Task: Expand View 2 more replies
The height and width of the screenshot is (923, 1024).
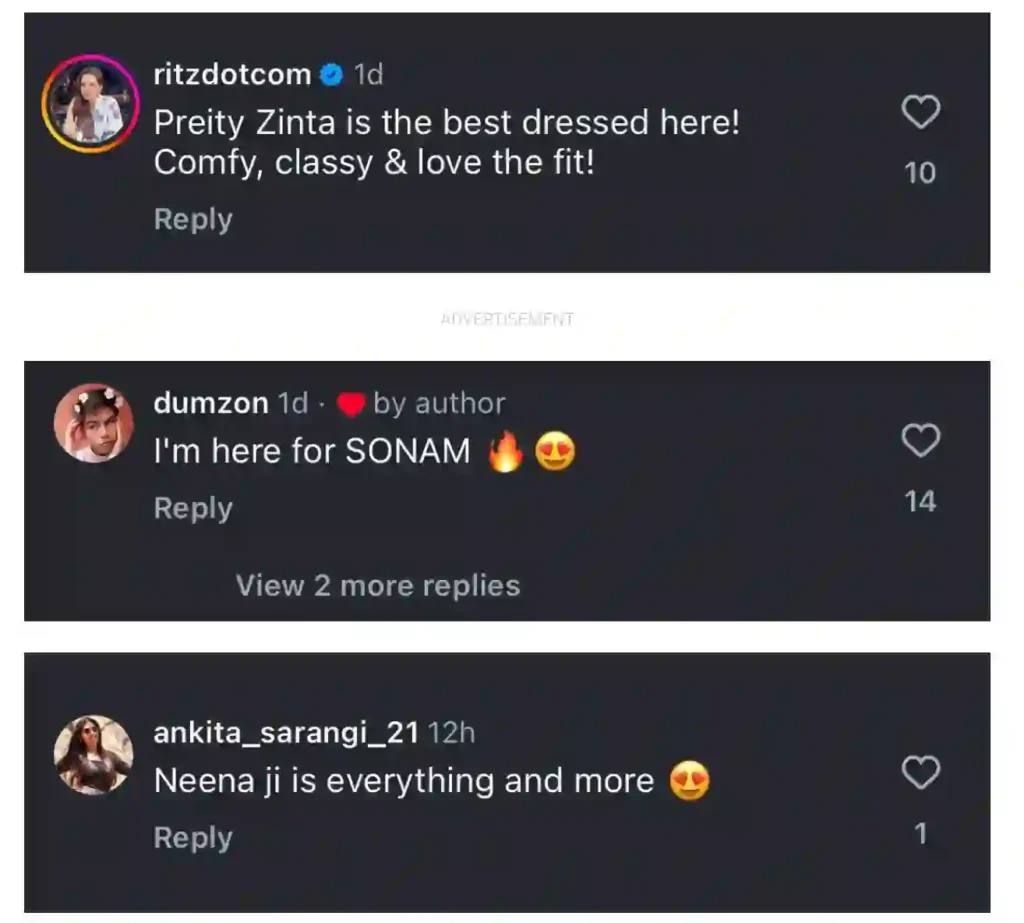Action: pos(378,585)
